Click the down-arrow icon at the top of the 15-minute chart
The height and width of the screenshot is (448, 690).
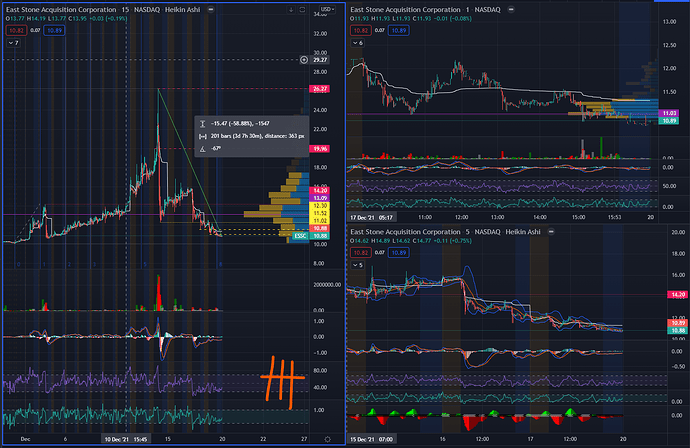coord(291,10)
